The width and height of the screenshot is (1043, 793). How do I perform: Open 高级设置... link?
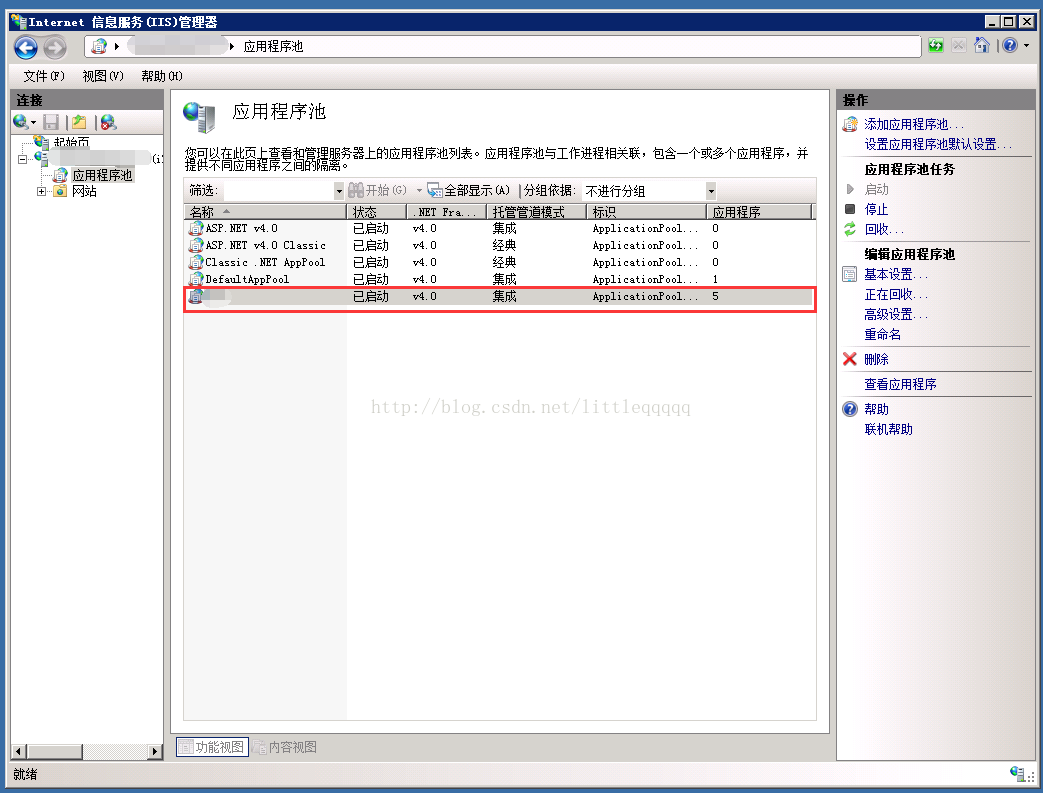tap(895, 314)
